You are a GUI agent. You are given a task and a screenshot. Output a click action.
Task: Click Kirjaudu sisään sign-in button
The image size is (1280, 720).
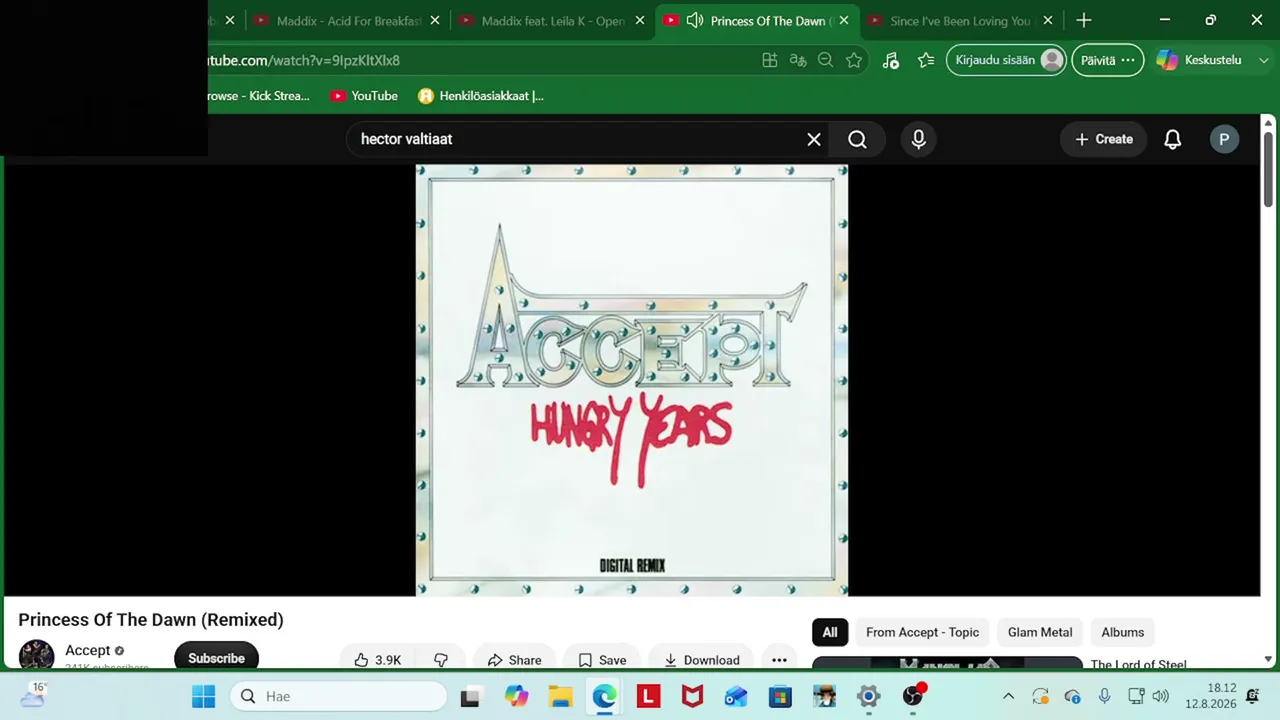coord(1007,60)
